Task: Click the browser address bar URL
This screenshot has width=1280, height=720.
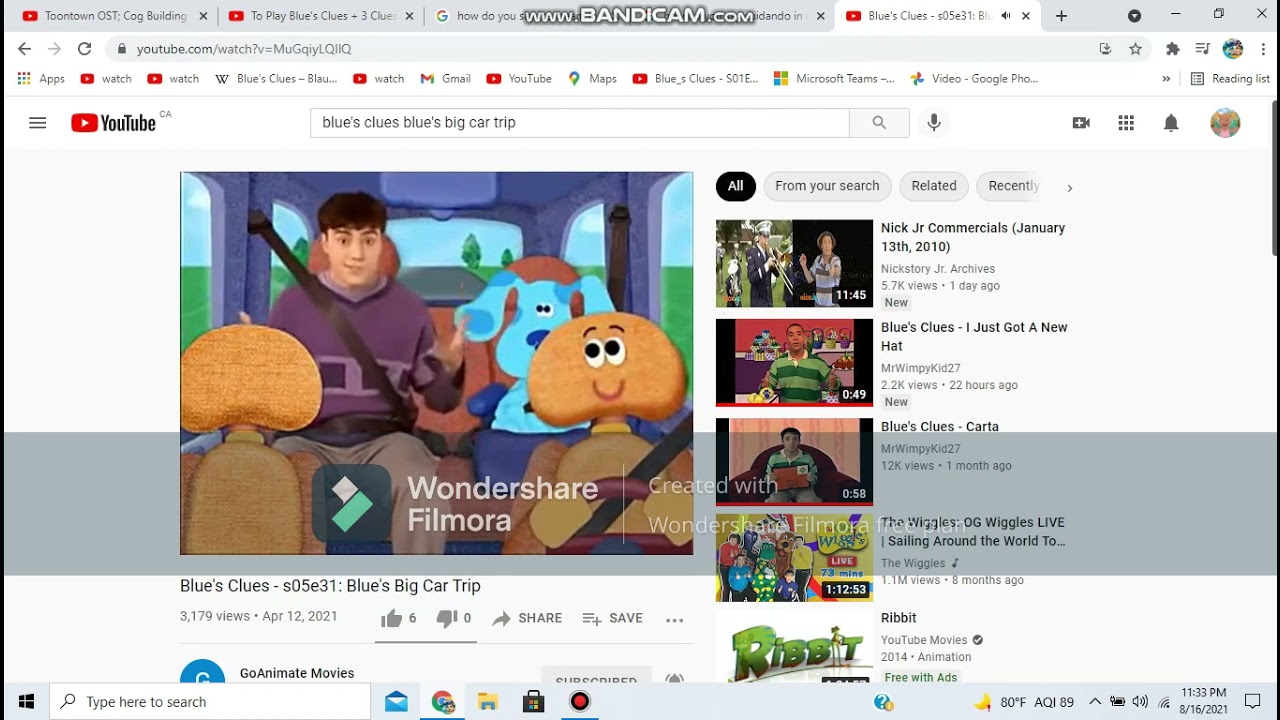Action: point(244,49)
